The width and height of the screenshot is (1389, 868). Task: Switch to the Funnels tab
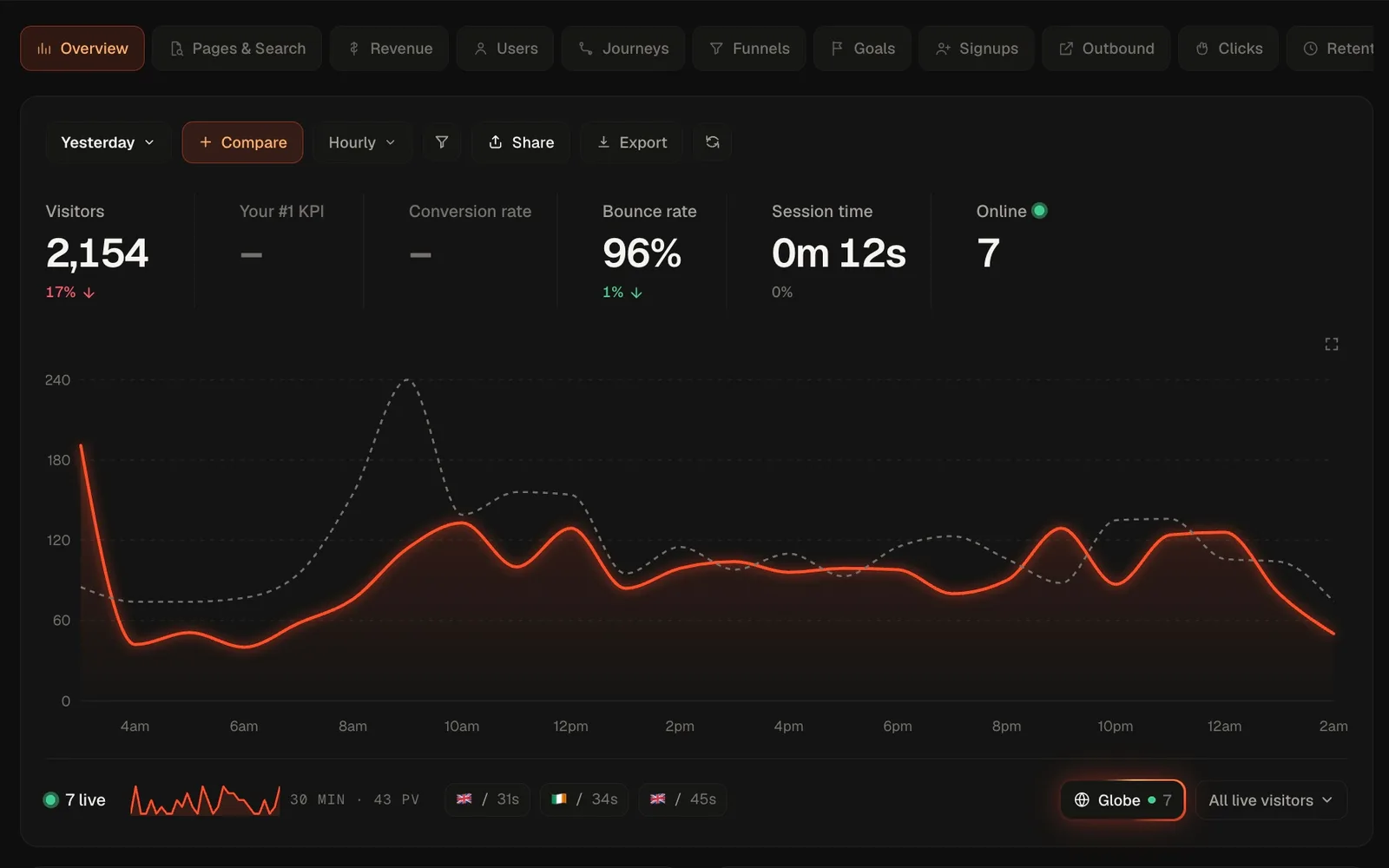pos(749,49)
